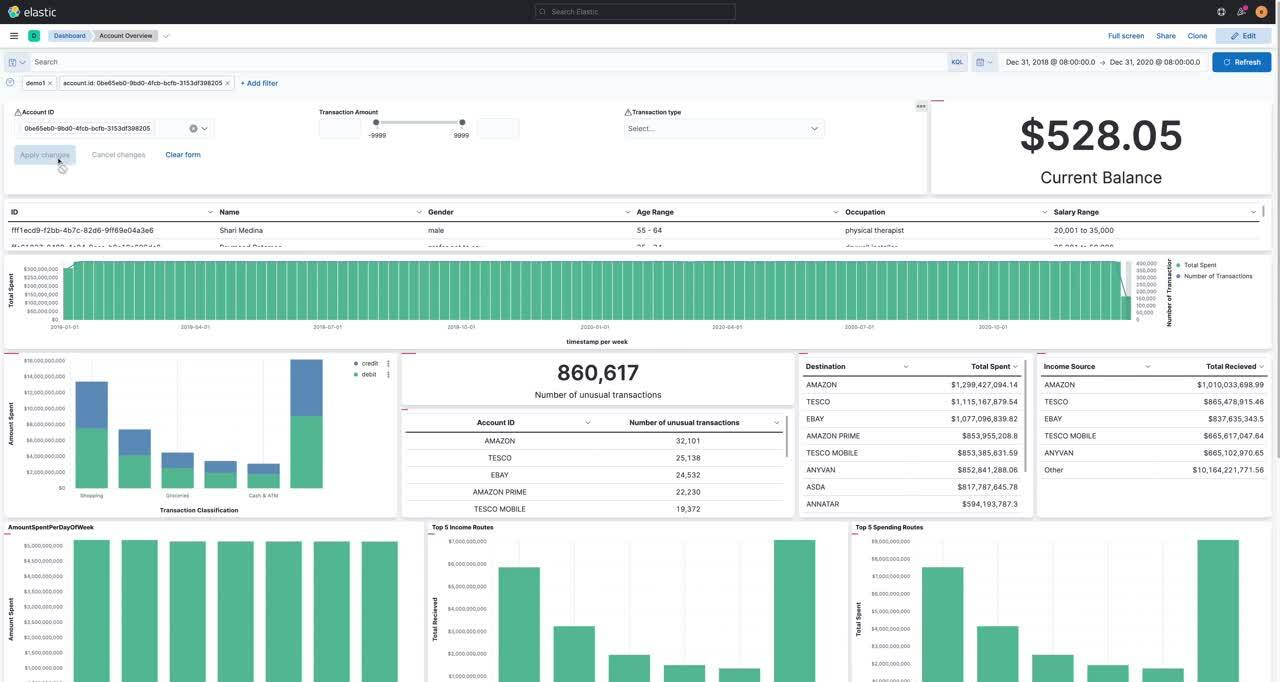Click + Add filter
Viewport: 1280px width, 682px height.
pyautogui.click(x=259, y=83)
